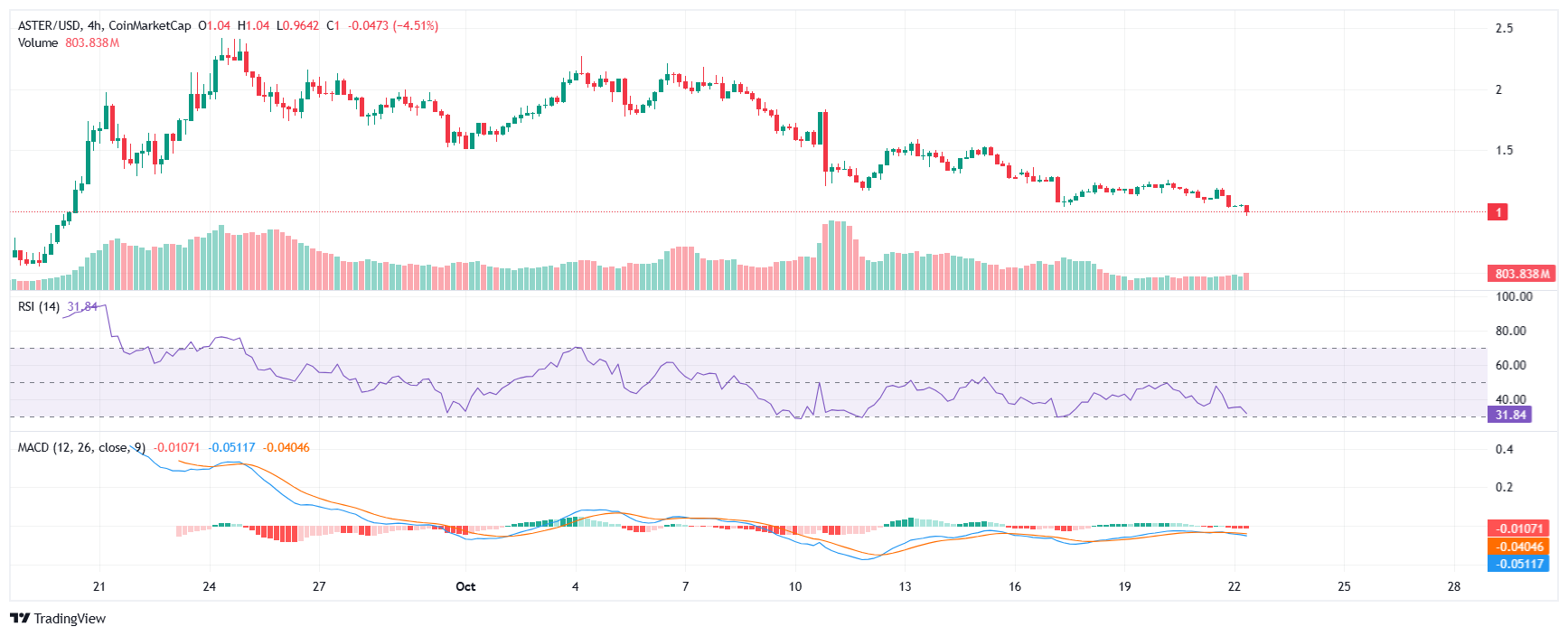Click date label 13 on time axis
The height and width of the screenshot is (636, 1568).
click(x=905, y=587)
